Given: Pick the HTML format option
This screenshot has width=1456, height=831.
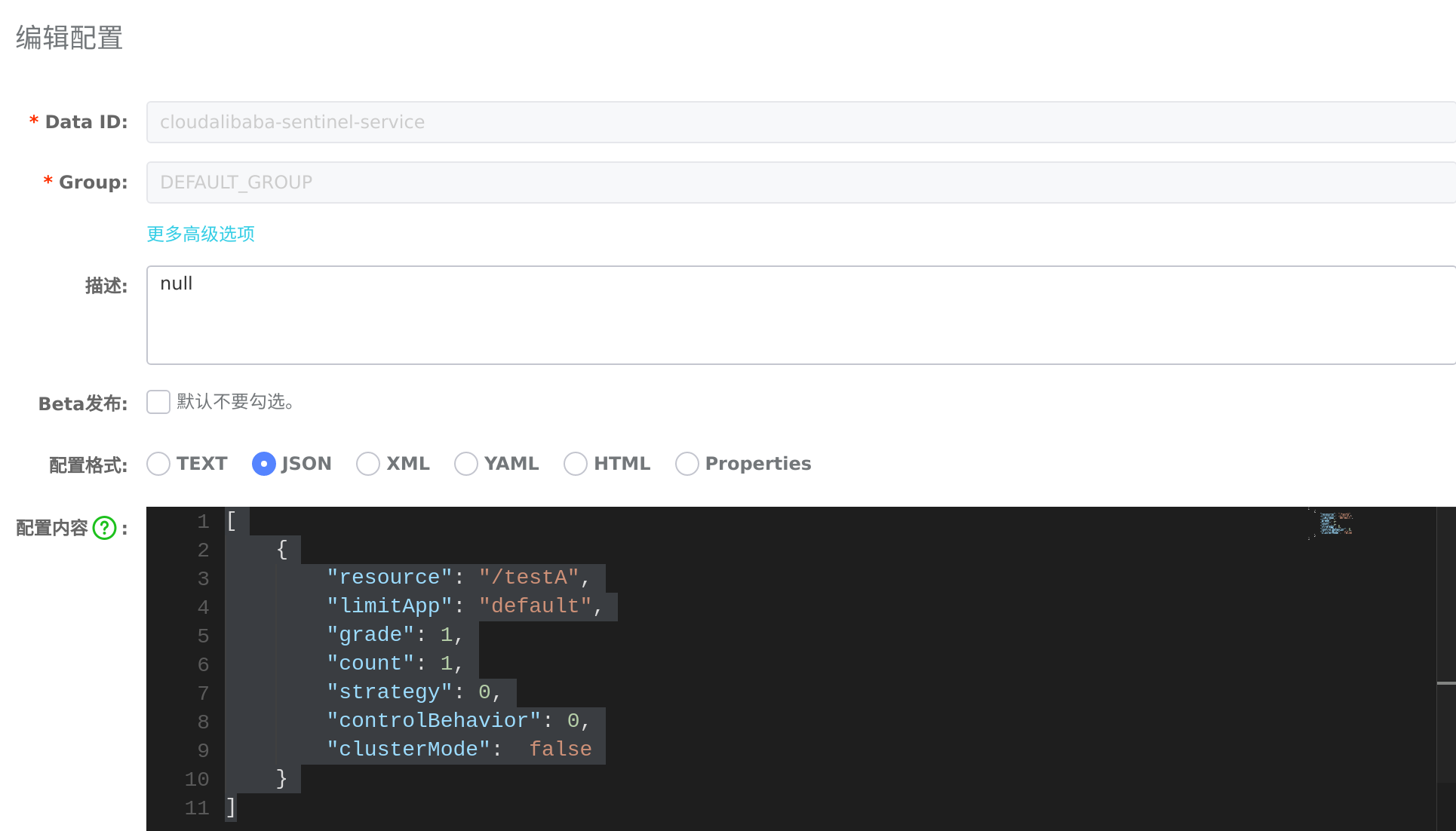Looking at the screenshot, I should [576, 464].
